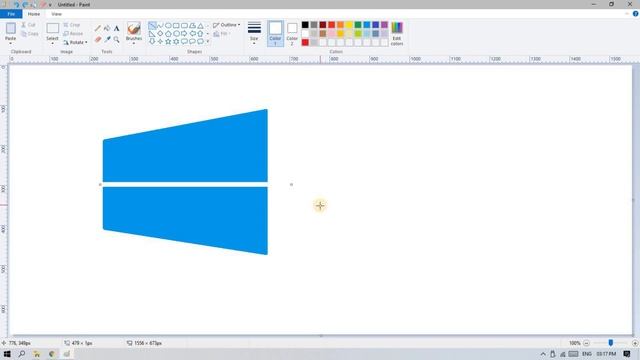Choose the Down arrow shape

[152, 42]
